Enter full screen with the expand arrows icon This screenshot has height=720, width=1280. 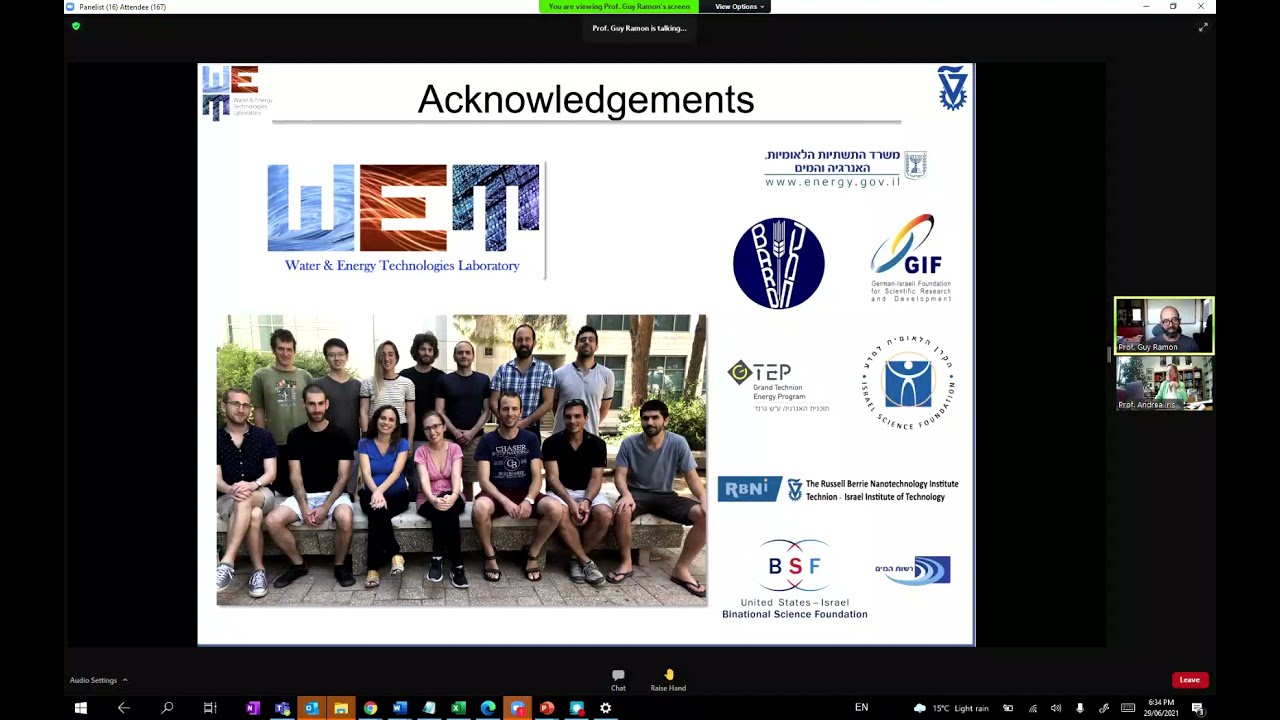(x=1203, y=27)
